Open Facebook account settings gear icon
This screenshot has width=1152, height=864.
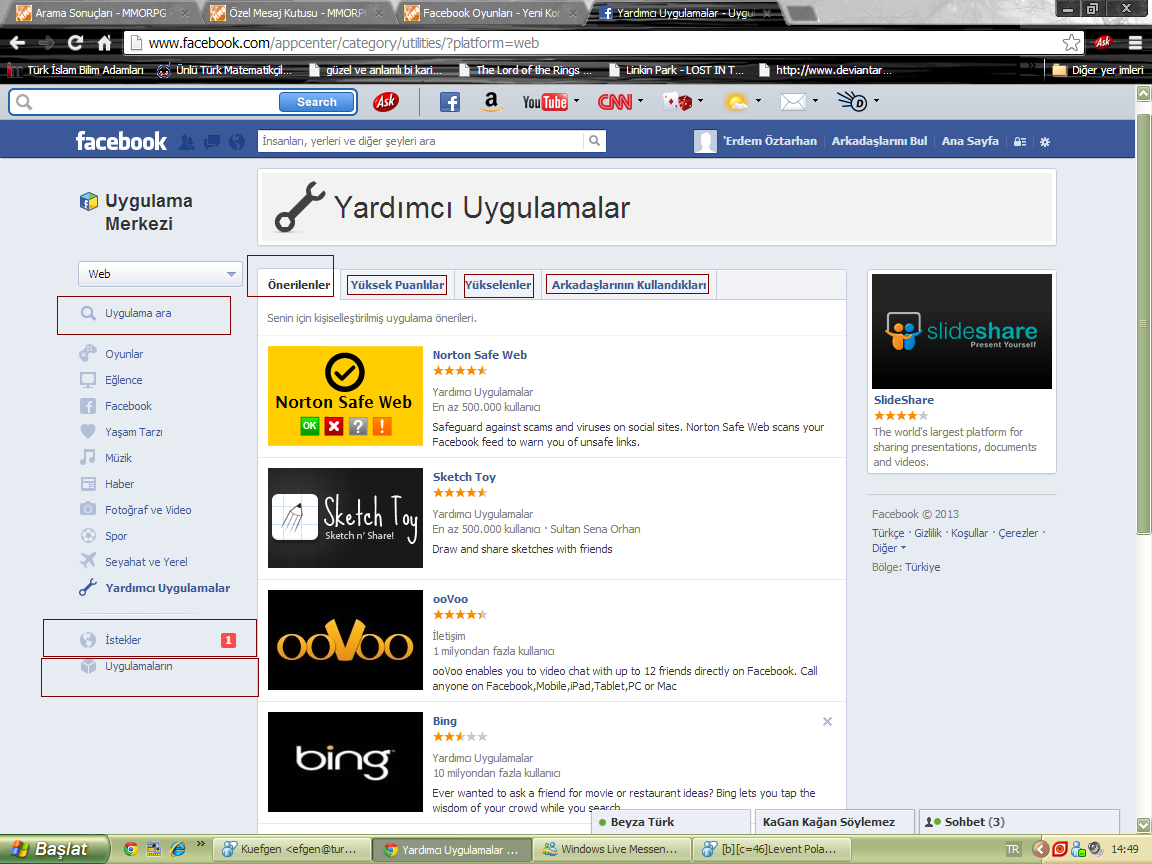pos(1045,142)
